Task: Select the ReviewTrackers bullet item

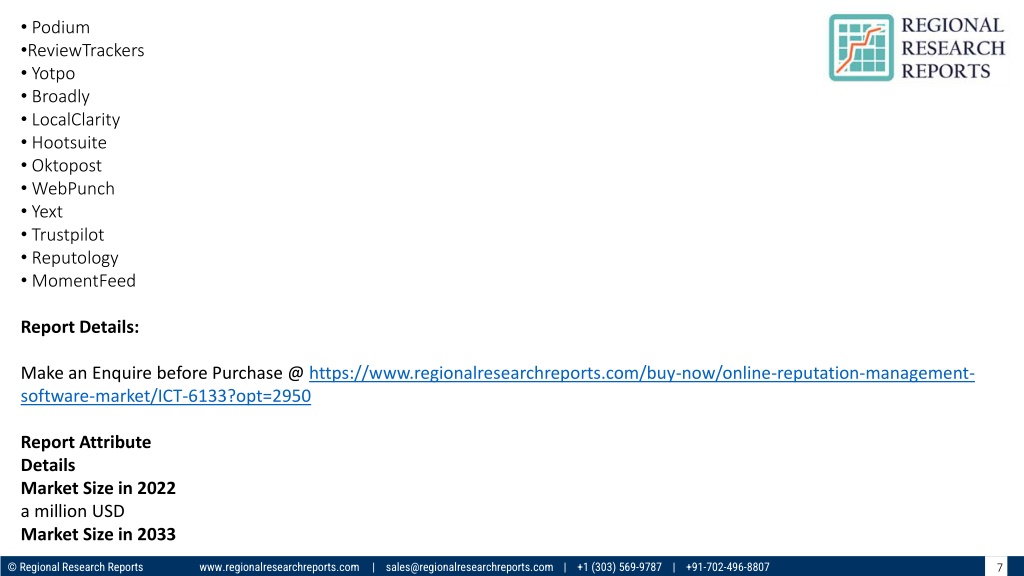Action: tap(82, 50)
